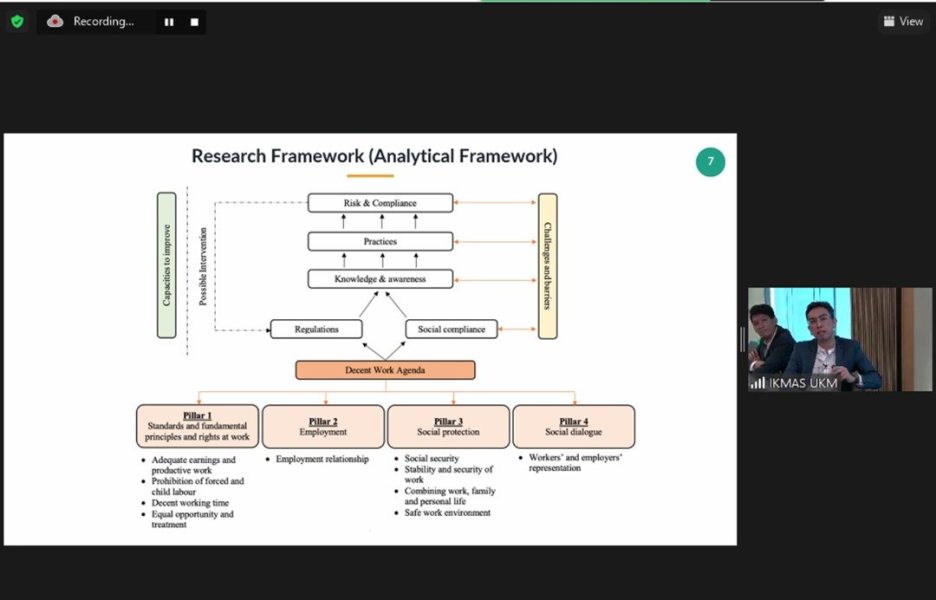Screen dimensions: 936x600
Task: Click the video panel resize handle
Action: click(742, 339)
